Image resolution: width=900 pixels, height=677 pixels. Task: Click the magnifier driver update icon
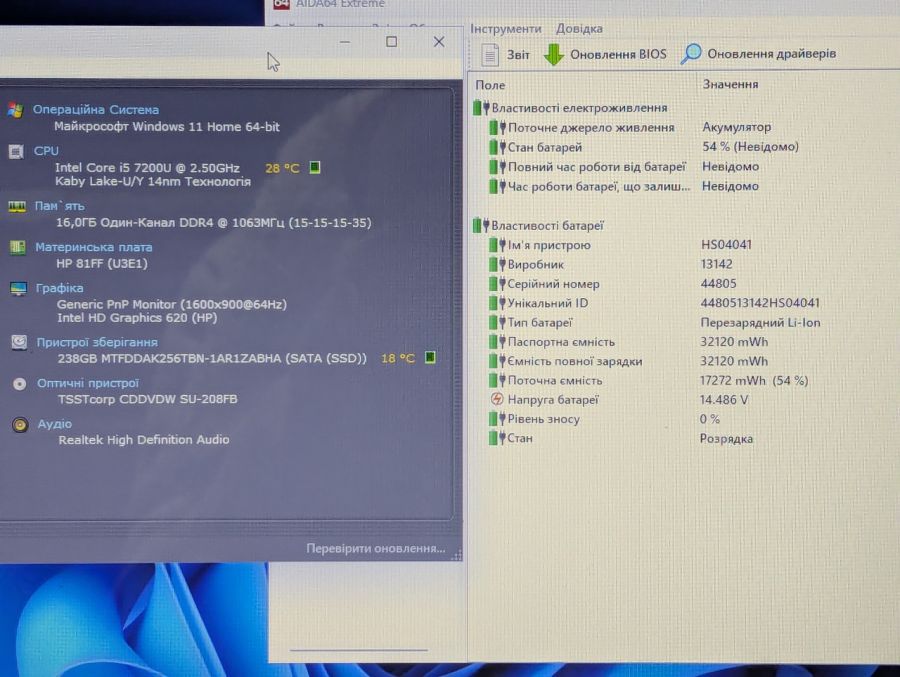pyautogui.click(x=691, y=53)
